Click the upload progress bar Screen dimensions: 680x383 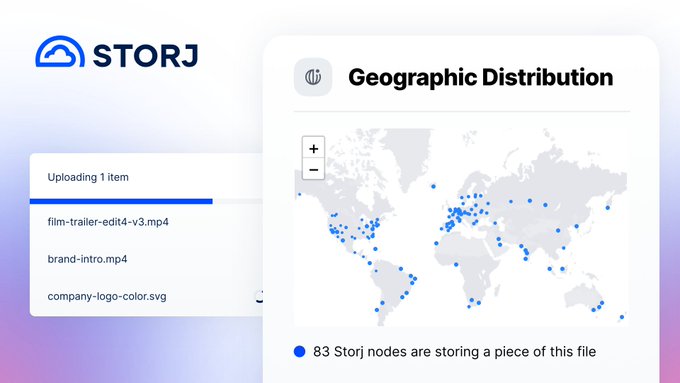pos(146,201)
